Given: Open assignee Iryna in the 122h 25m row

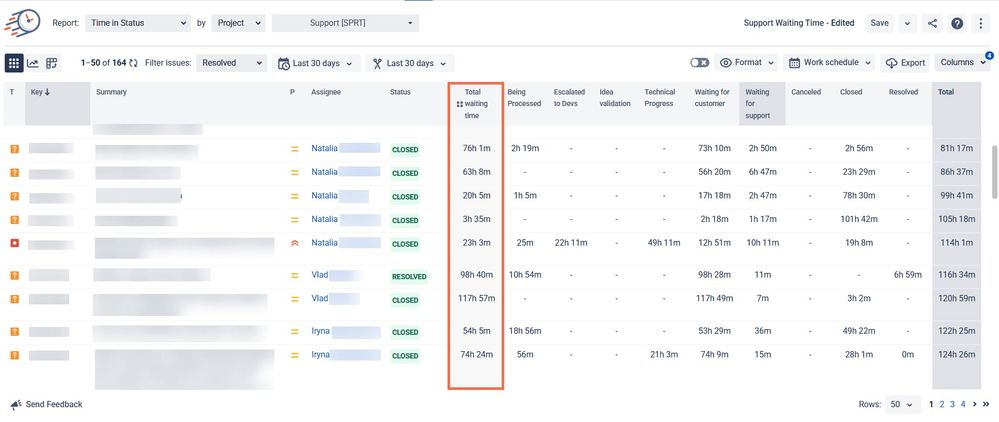Looking at the screenshot, I should tap(320, 331).
